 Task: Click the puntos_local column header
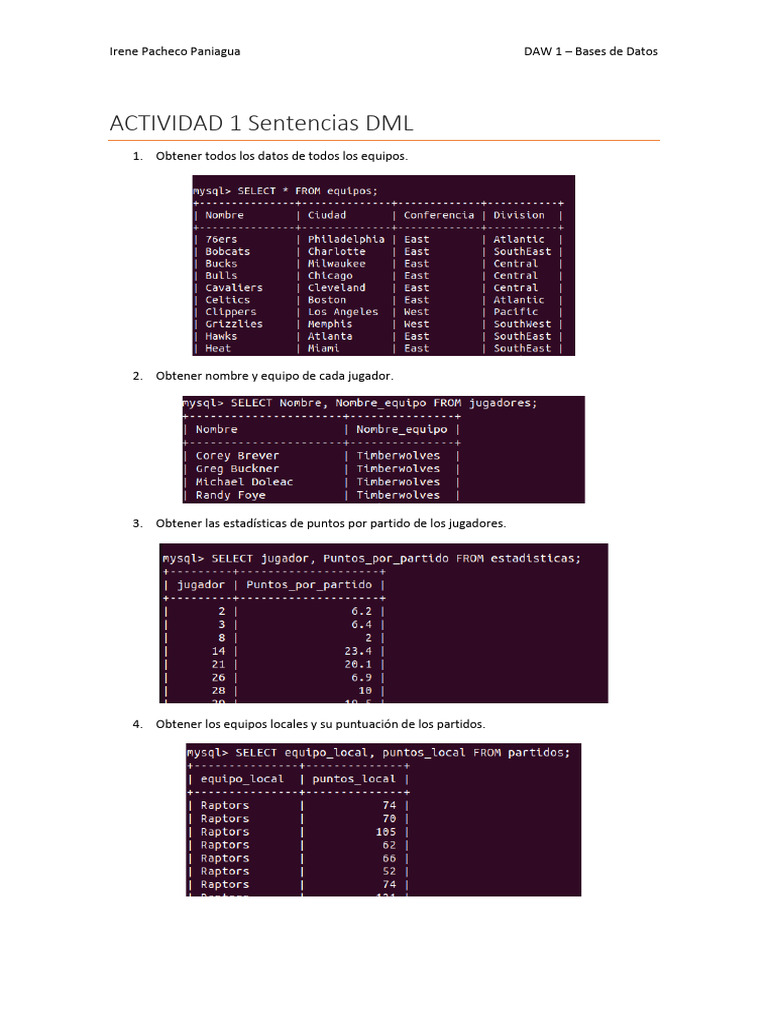coord(353,779)
